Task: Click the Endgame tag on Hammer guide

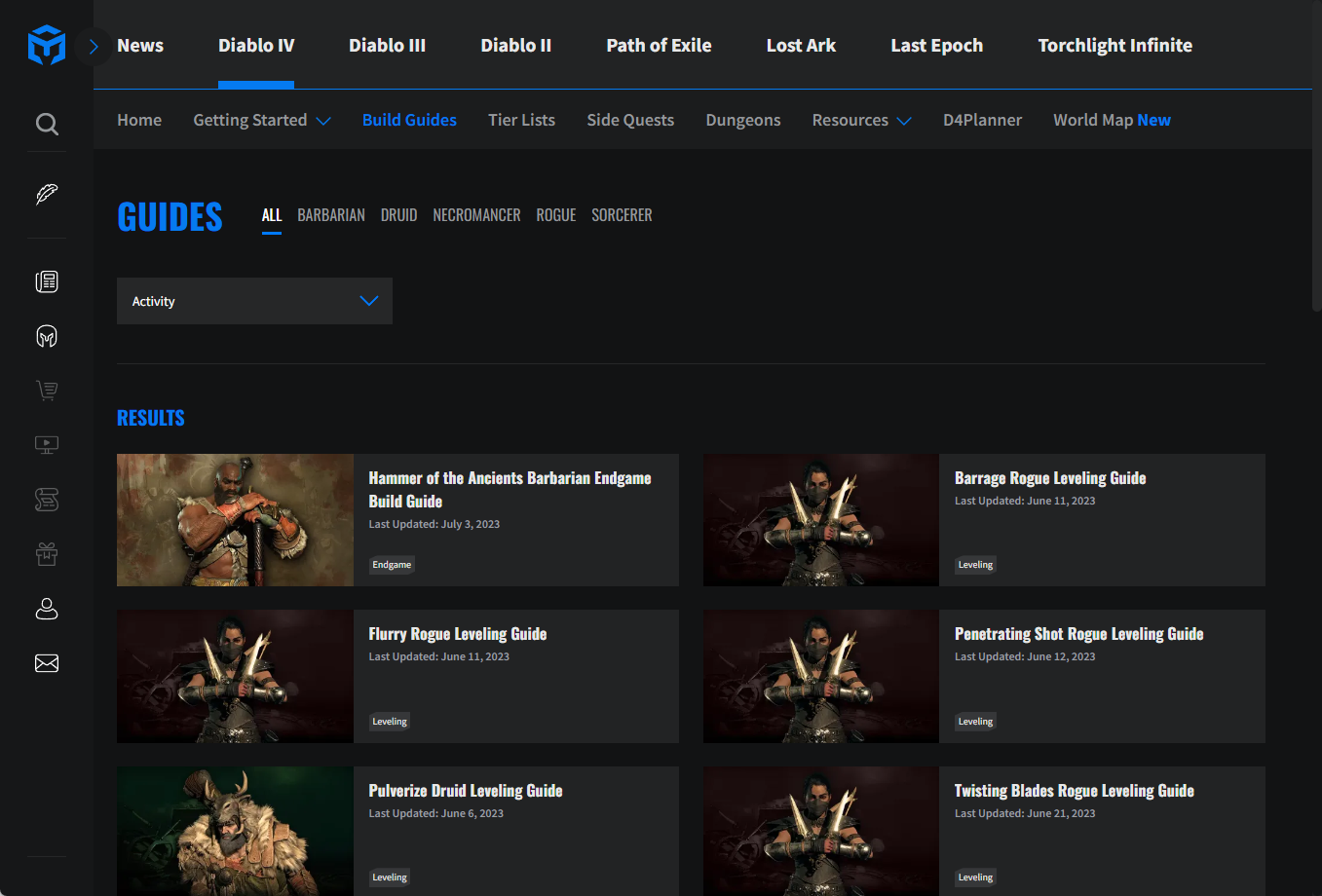Action: (x=392, y=565)
